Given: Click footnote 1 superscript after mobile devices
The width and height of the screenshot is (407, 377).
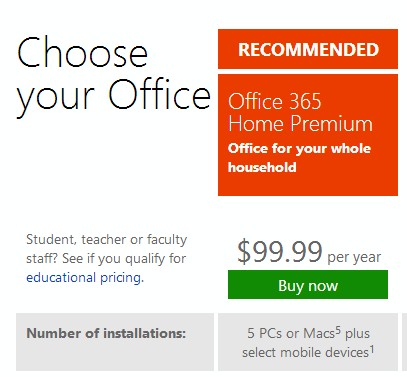Looking at the screenshot, I should coord(372,349).
